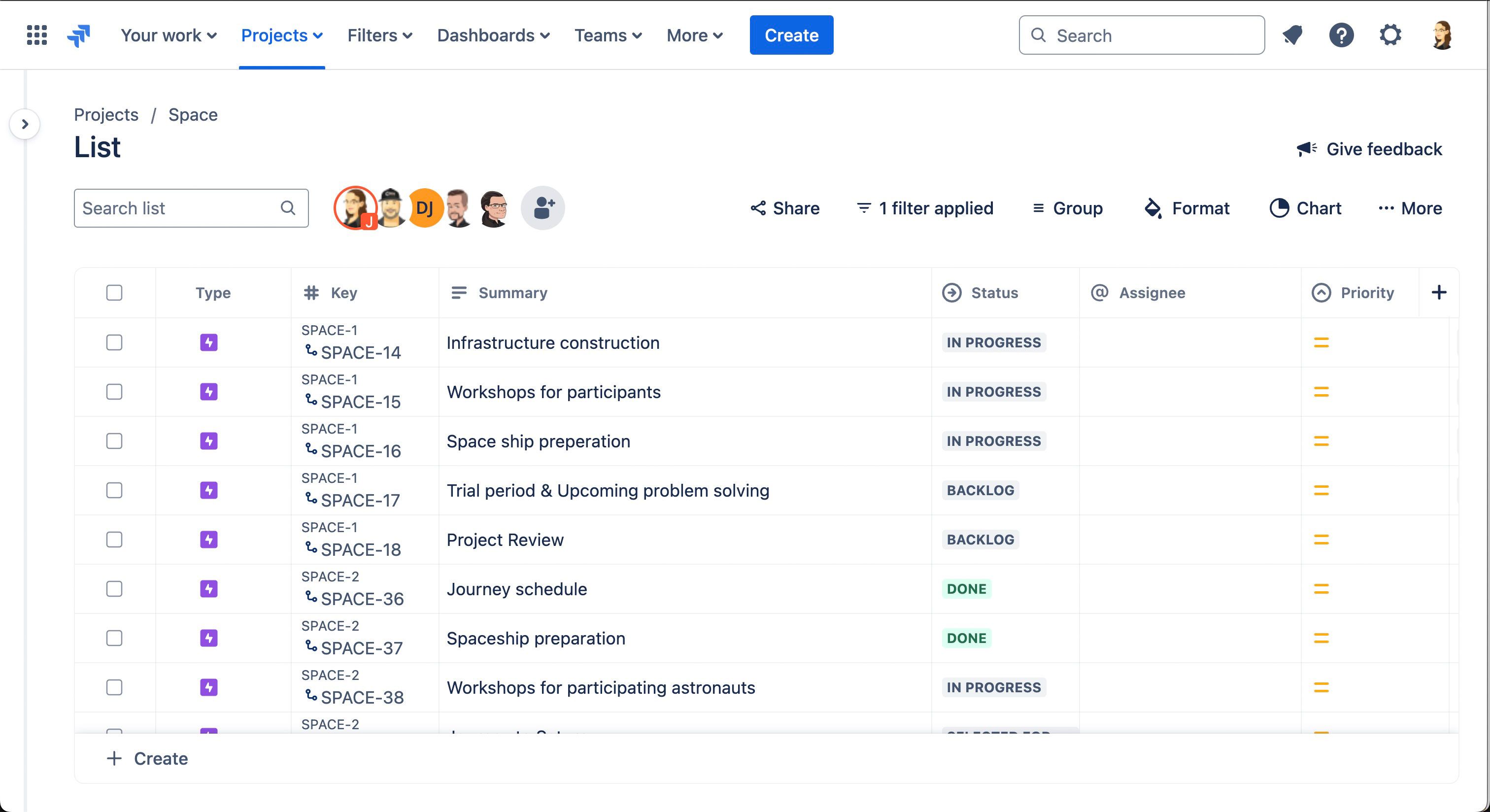1490x812 pixels.
Task: Add a column with plus icon
Action: (x=1439, y=293)
